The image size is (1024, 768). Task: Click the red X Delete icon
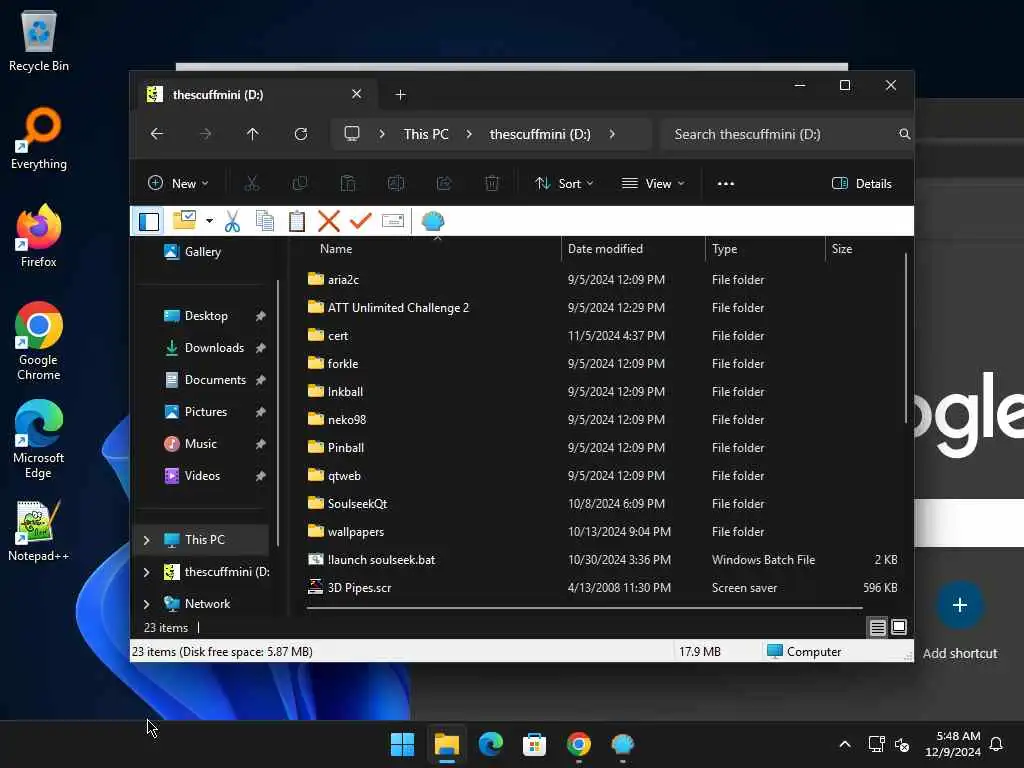(328, 221)
